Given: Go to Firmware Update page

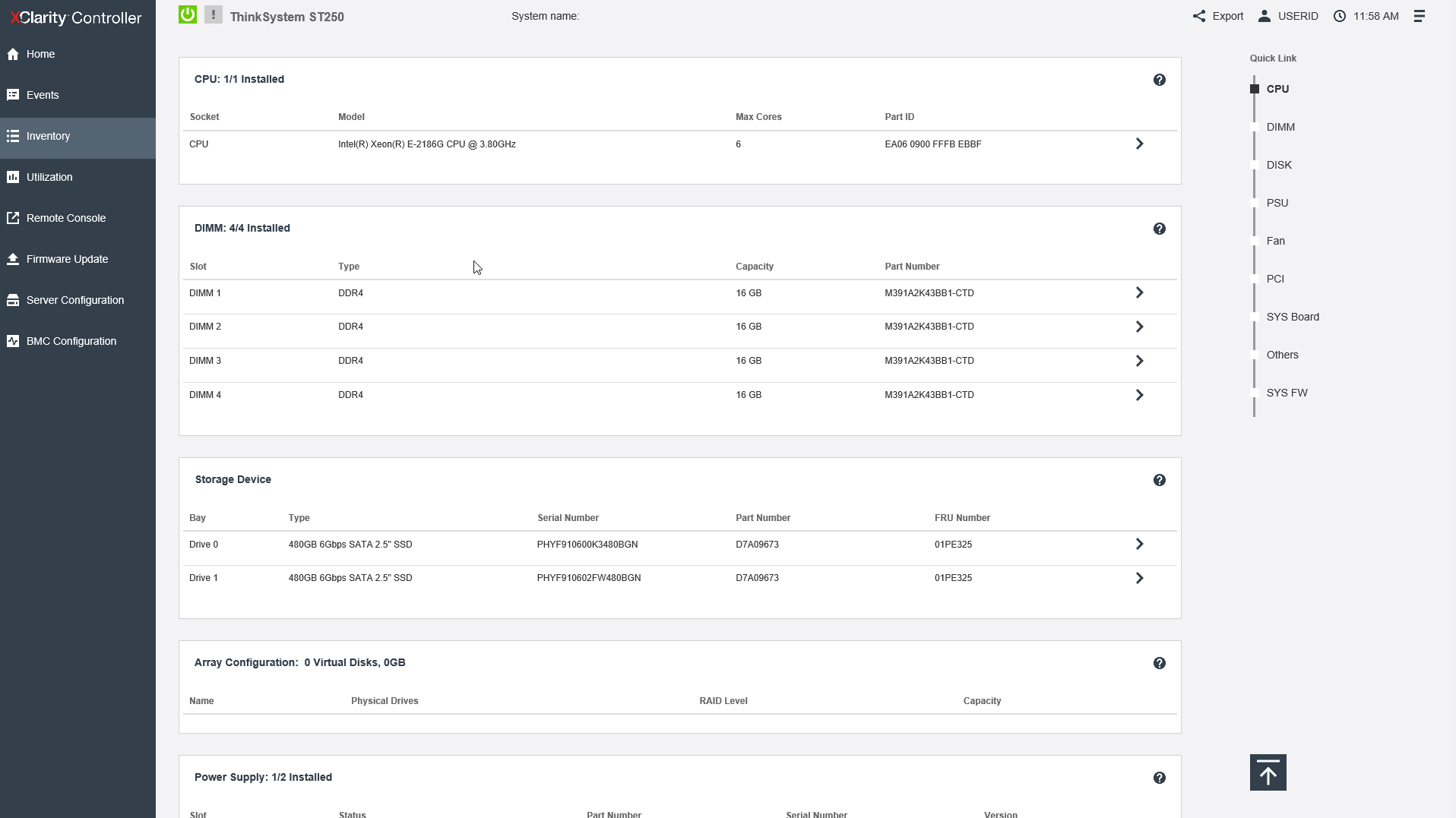Looking at the screenshot, I should (x=78, y=259).
